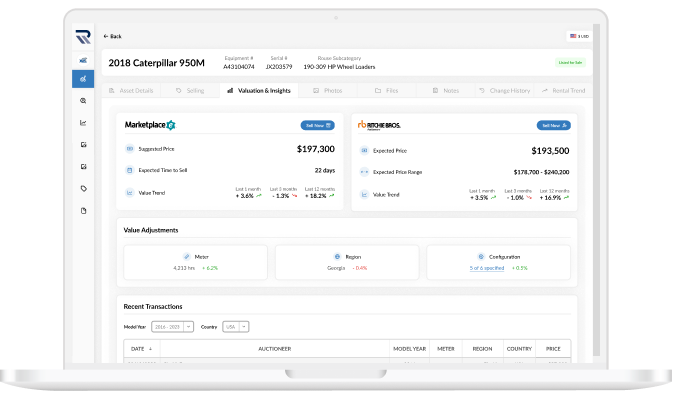Click the COUNTRY column header
Screen dimensions: 677x399
coord(519,349)
